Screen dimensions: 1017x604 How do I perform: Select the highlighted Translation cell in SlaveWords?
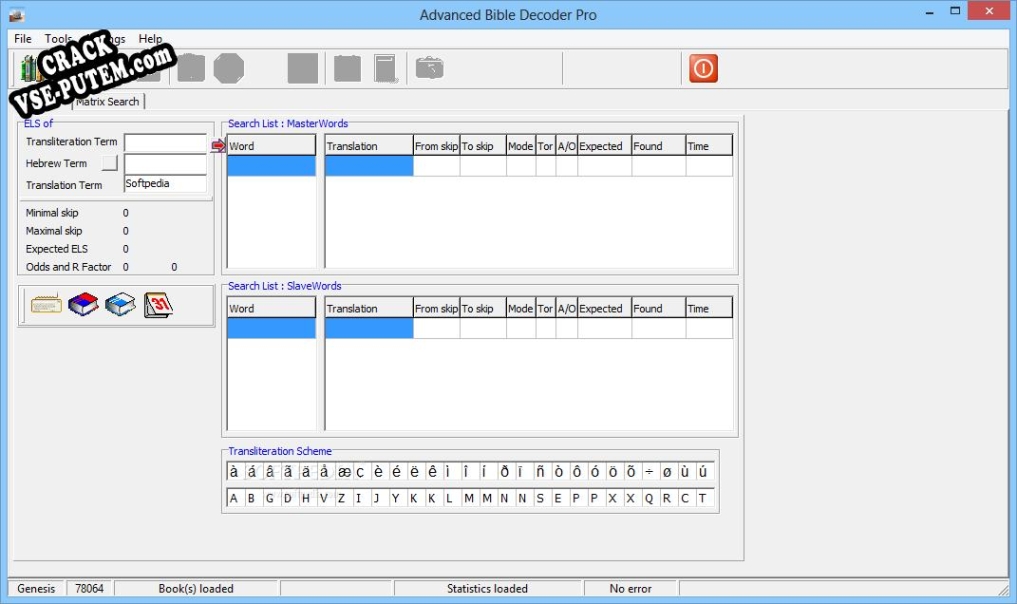(x=369, y=328)
